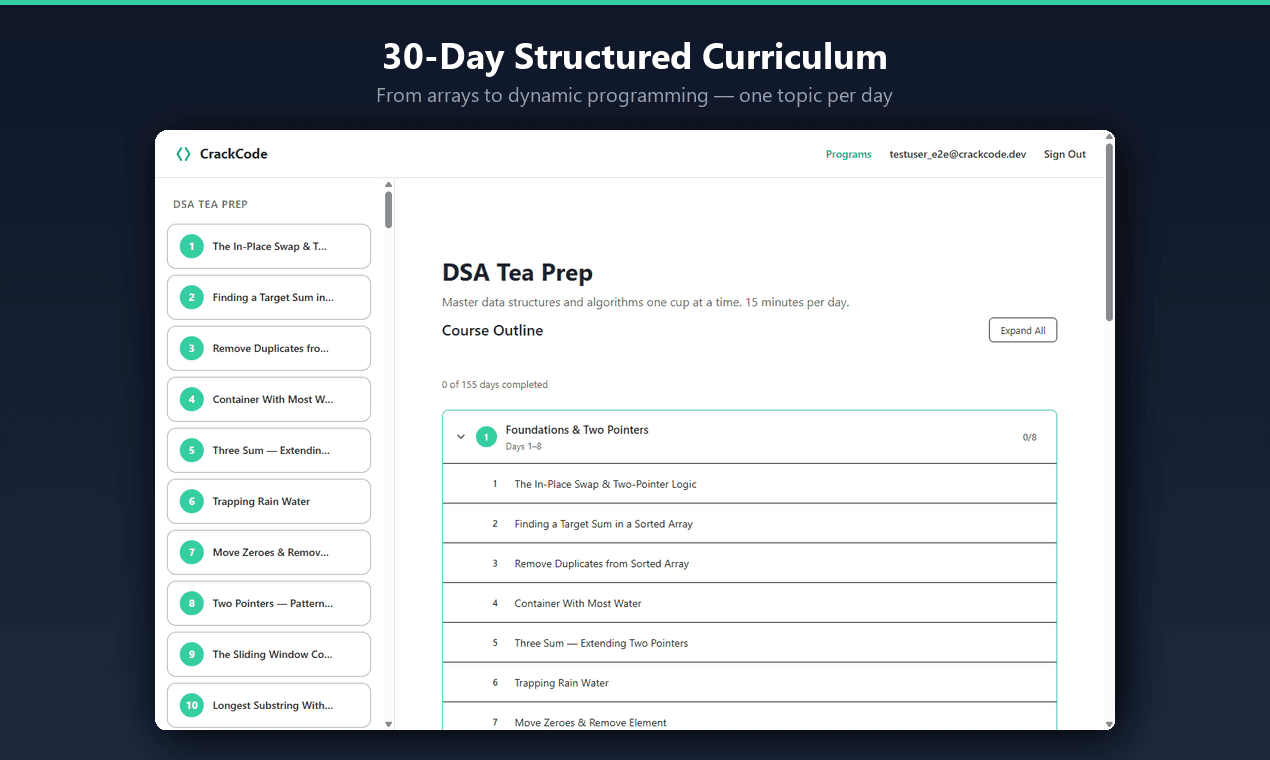Click the Days 1–8 subtitle

[x=523, y=447]
